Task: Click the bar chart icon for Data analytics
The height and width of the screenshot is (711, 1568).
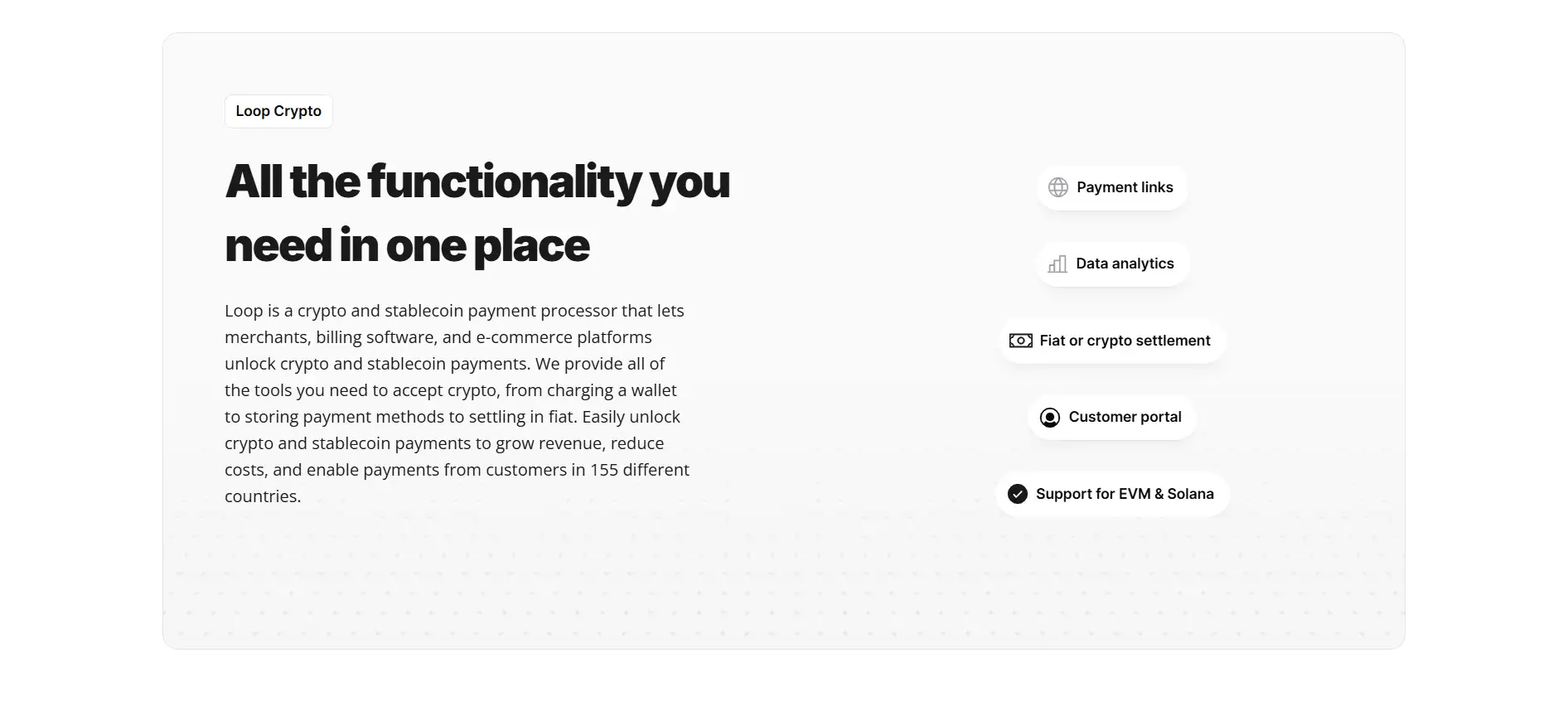Action: point(1057,264)
